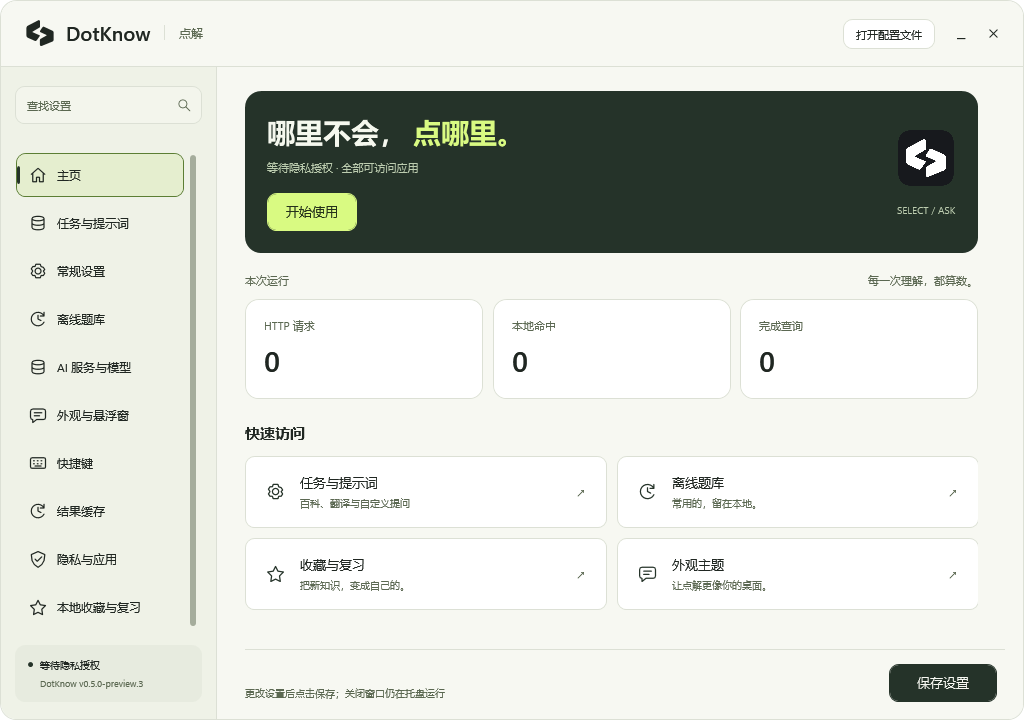Screen dimensions: 1024x720
Task: Click the 点解 subtitle in title bar
Action: [191, 33]
